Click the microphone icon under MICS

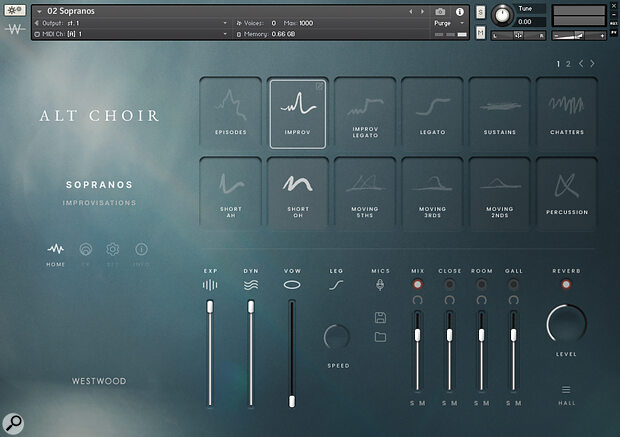[x=380, y=285]
